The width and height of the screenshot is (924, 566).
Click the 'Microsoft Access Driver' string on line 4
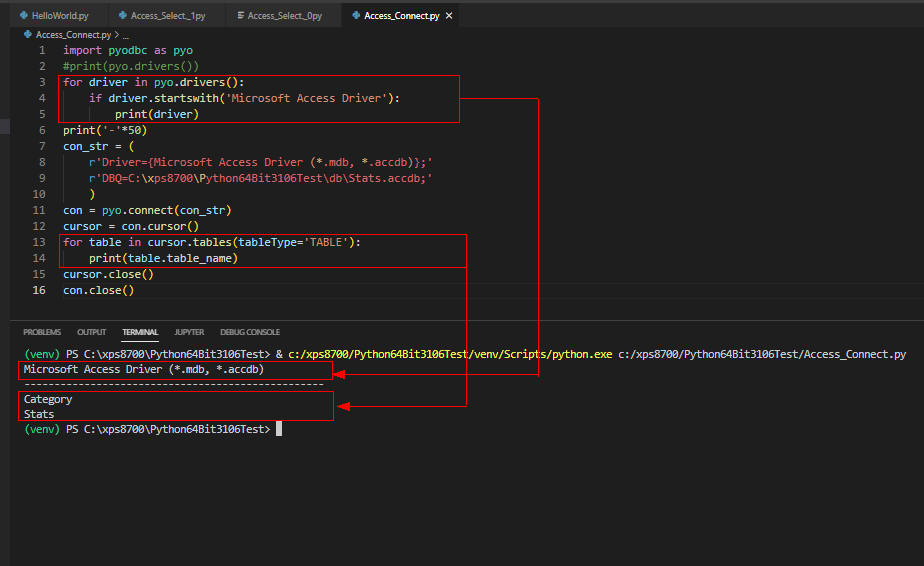pyautogui.click(x=306, y=98)
